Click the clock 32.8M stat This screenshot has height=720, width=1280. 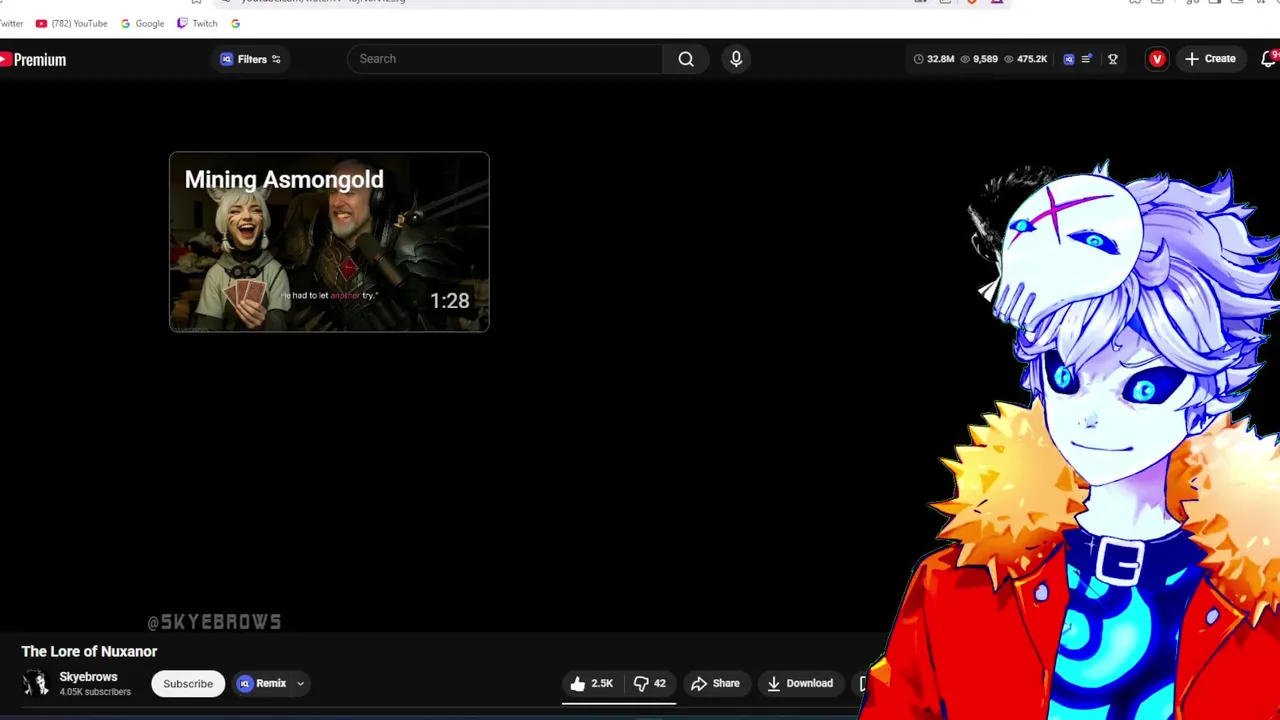pos(934,59)
